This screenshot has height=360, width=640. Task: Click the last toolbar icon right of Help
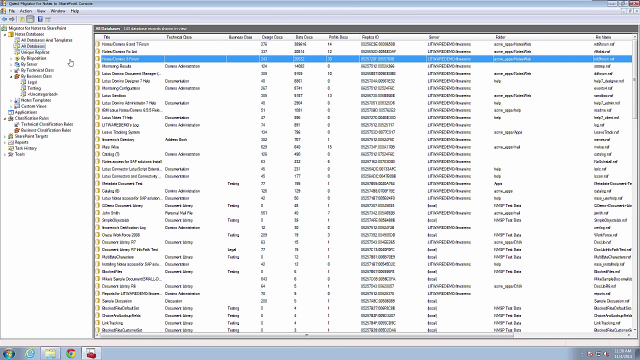[48, 19]
